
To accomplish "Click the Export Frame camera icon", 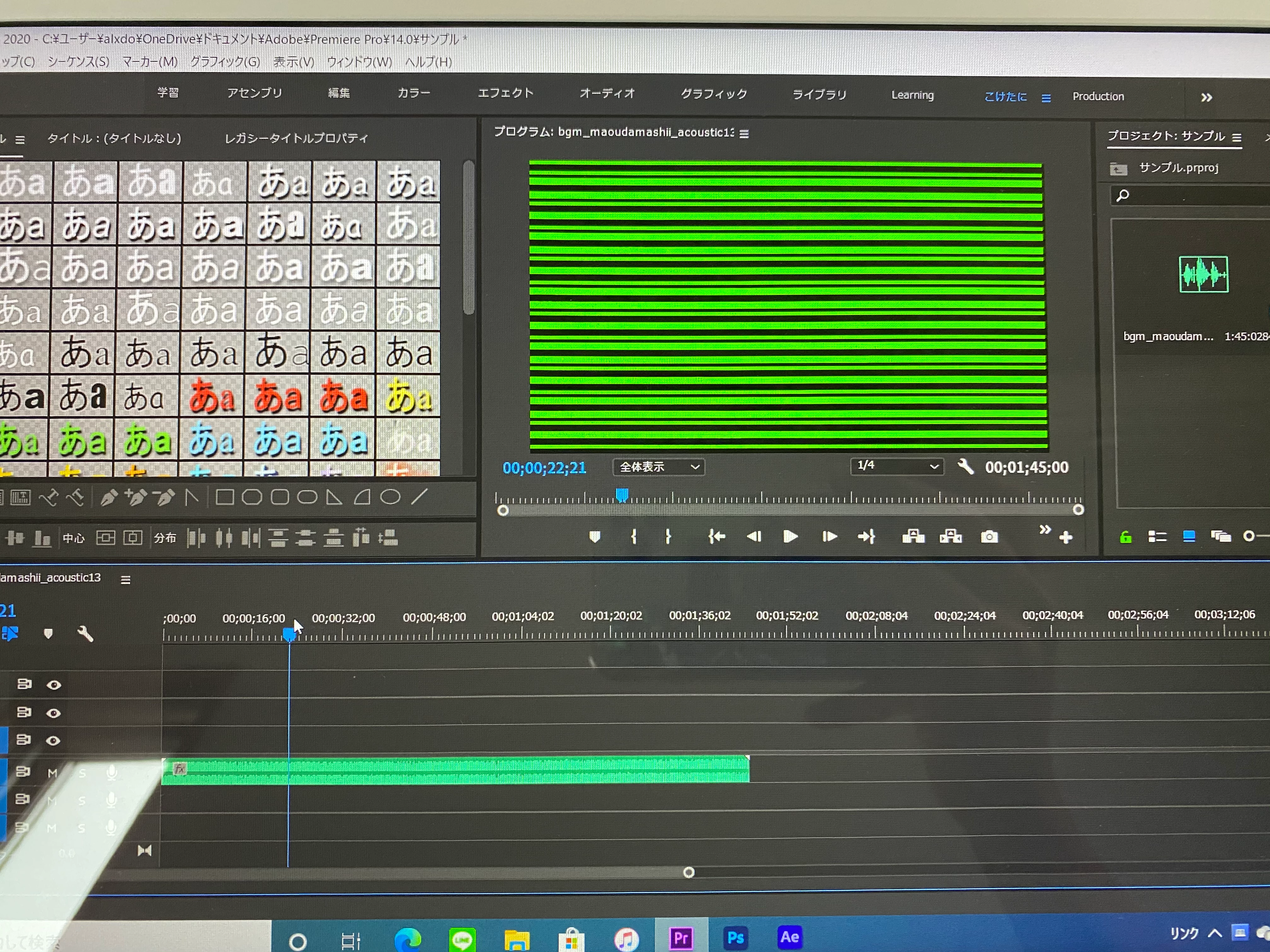I will click(989, 537).
